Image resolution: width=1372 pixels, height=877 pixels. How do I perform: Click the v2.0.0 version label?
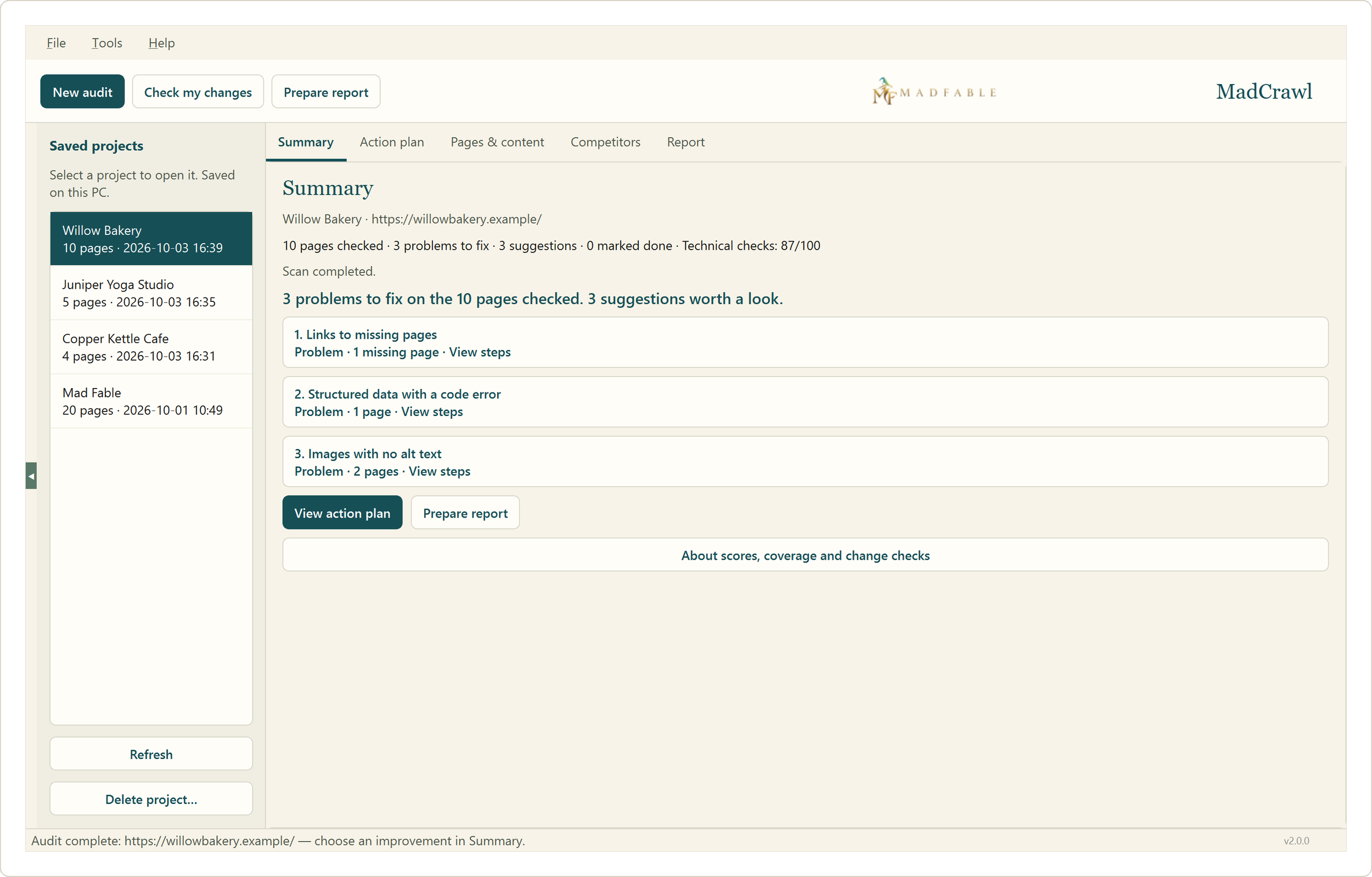(x=1296, y=841)
